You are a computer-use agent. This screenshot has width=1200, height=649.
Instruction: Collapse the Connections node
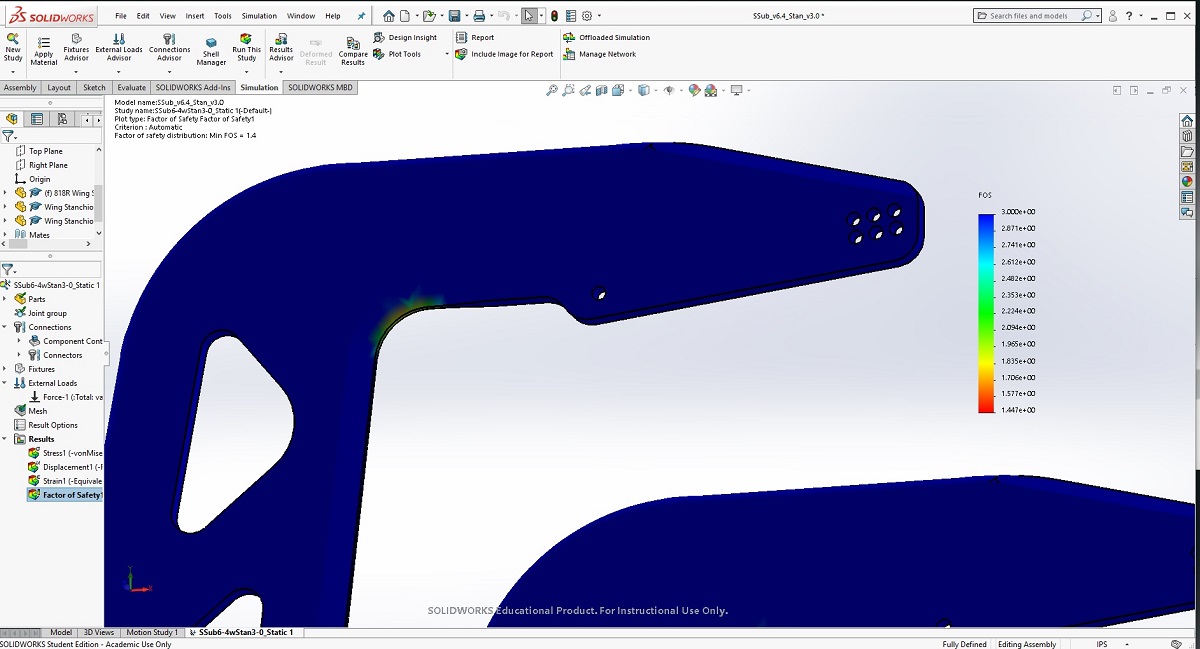(x=5, y=327)
